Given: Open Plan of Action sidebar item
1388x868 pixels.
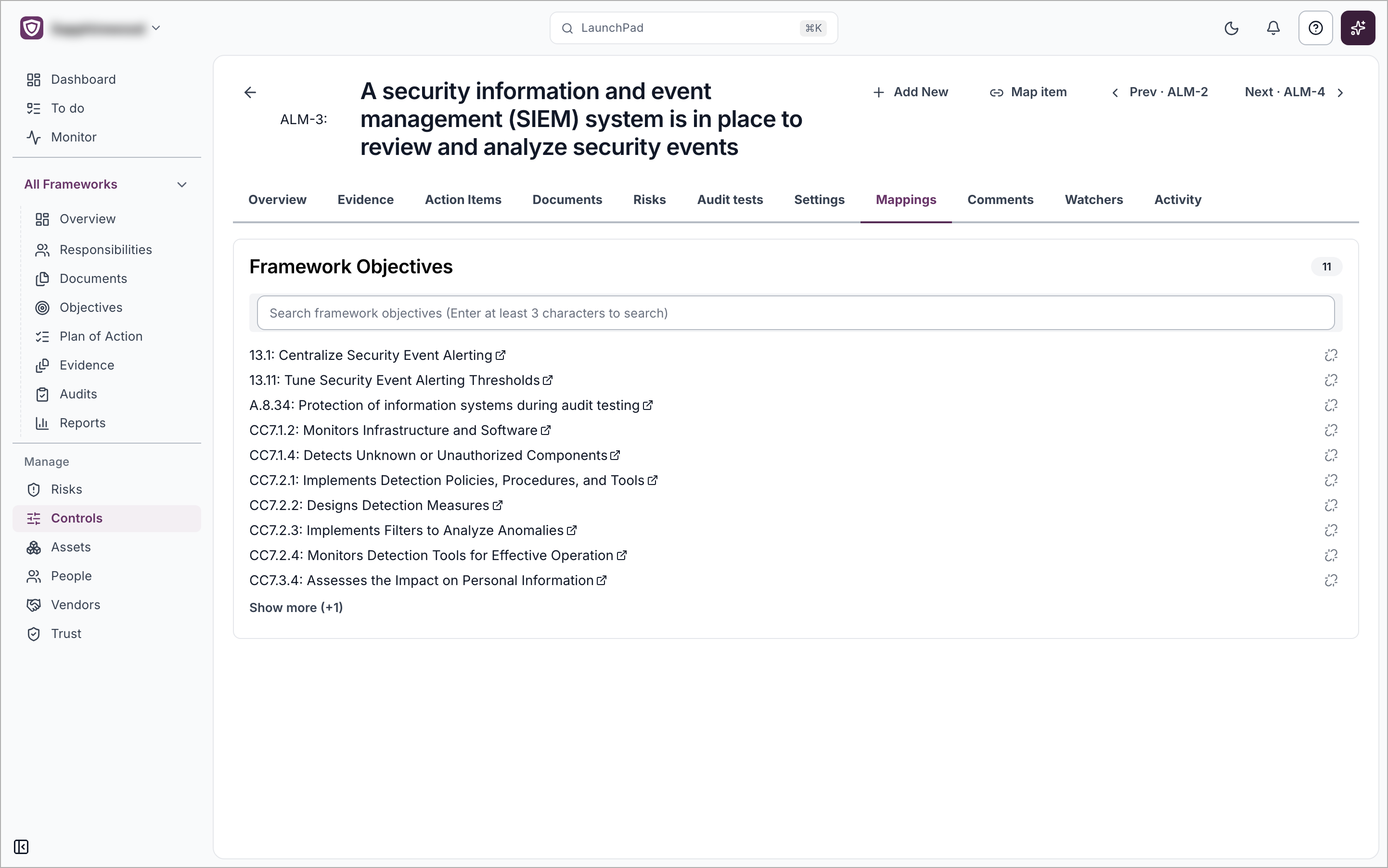Looking at the screenshot, I should (x=101, y=336).
